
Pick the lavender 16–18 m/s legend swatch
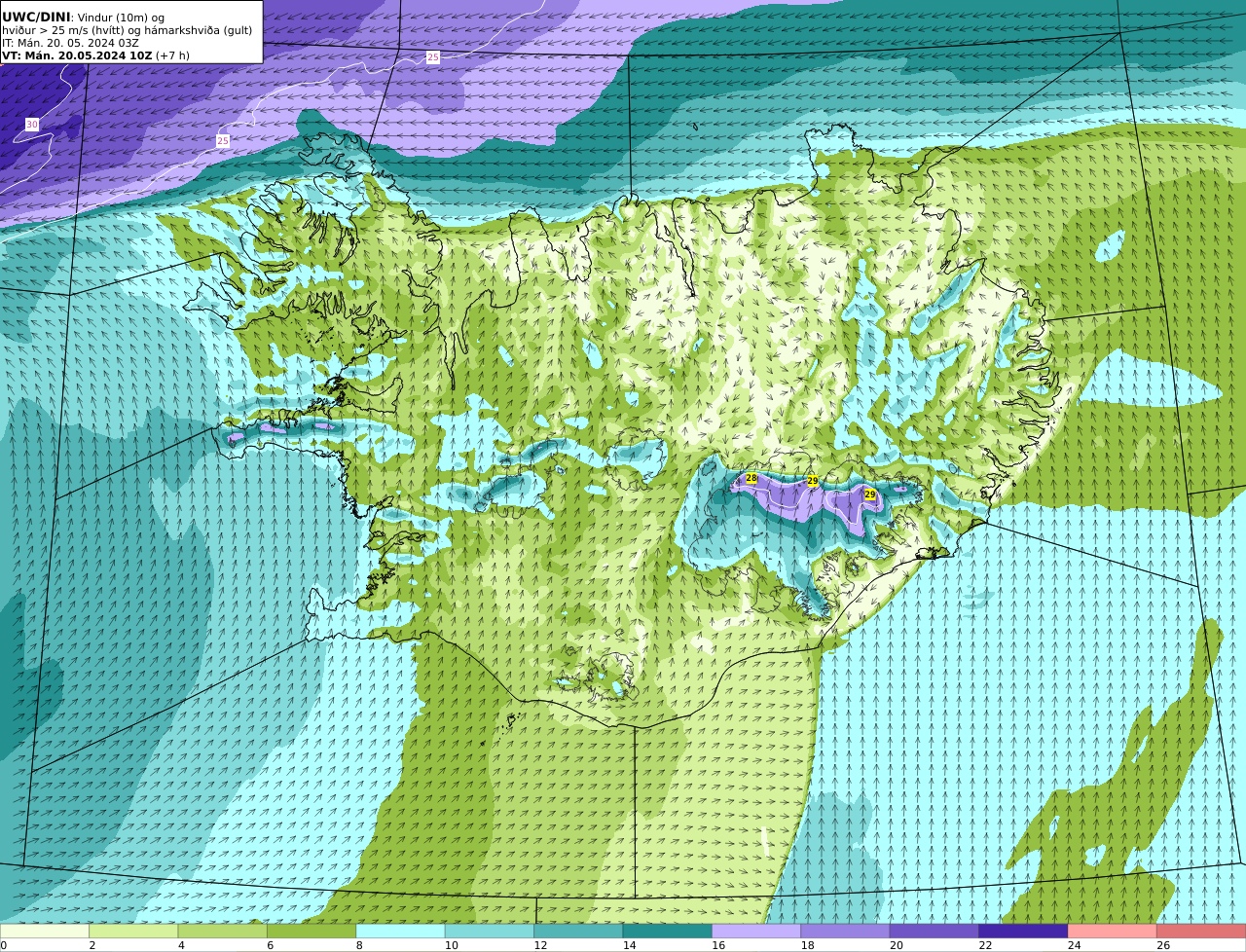coord(756,932)
